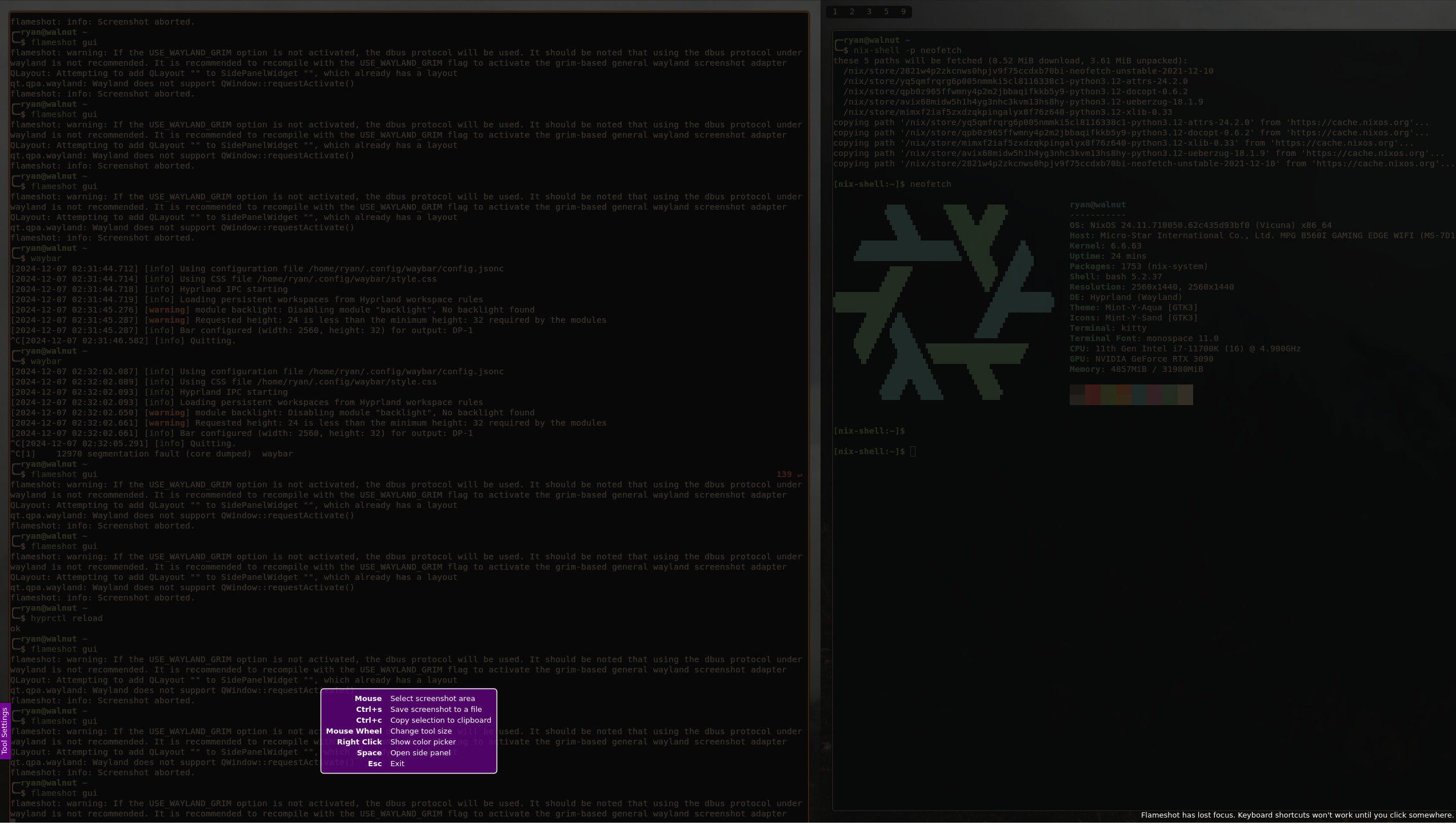The image size is (1456, 825).
Task: Click the 'Packages: 1753 (nix-system)' line
Action: [1139, 267]
